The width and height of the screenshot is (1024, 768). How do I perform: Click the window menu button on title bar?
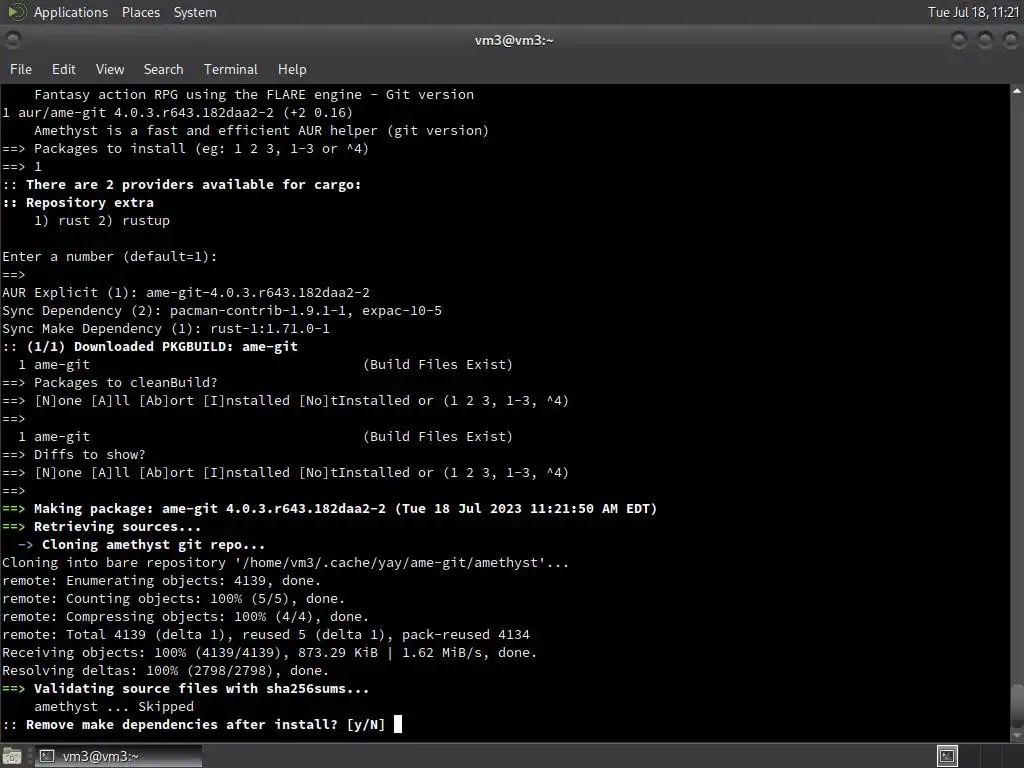tap(12, 40)
